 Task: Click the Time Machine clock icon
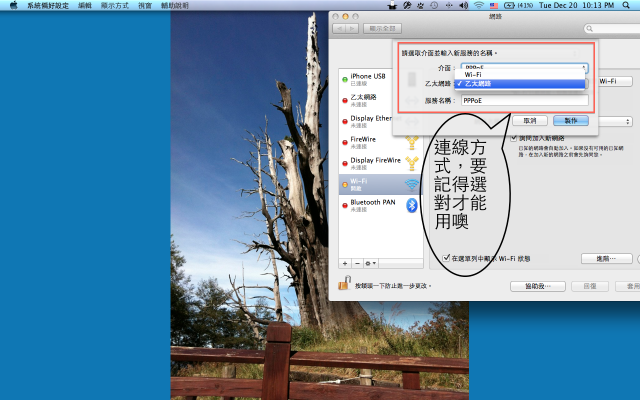[434, 5]
